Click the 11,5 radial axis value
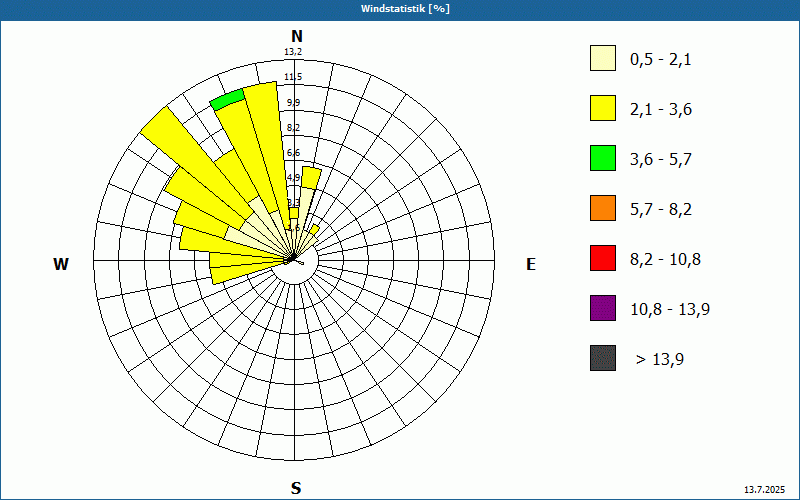The height and width of the screenshot is (500, 800). click(293, 77)
